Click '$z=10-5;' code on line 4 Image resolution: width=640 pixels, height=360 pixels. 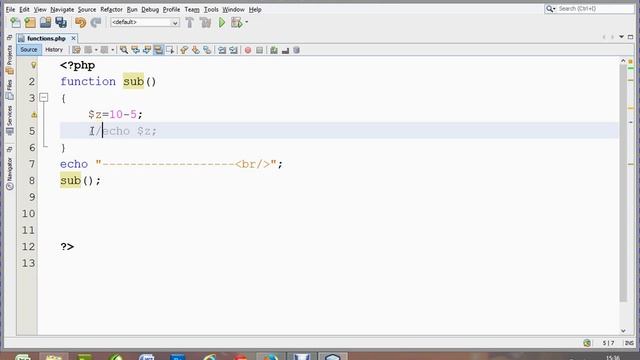tap(116, 115)
